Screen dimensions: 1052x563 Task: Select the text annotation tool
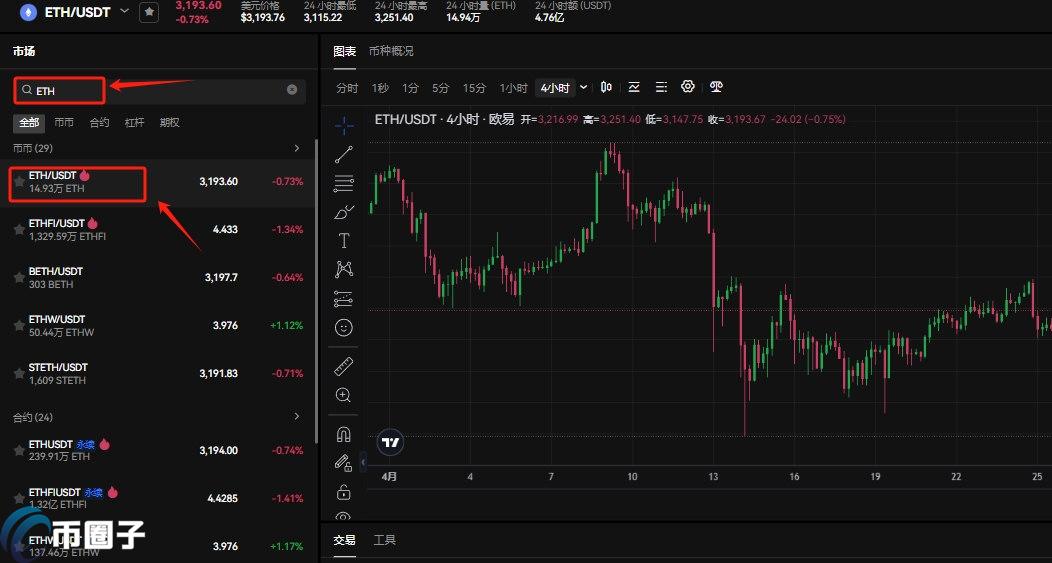tap(344, 241)
